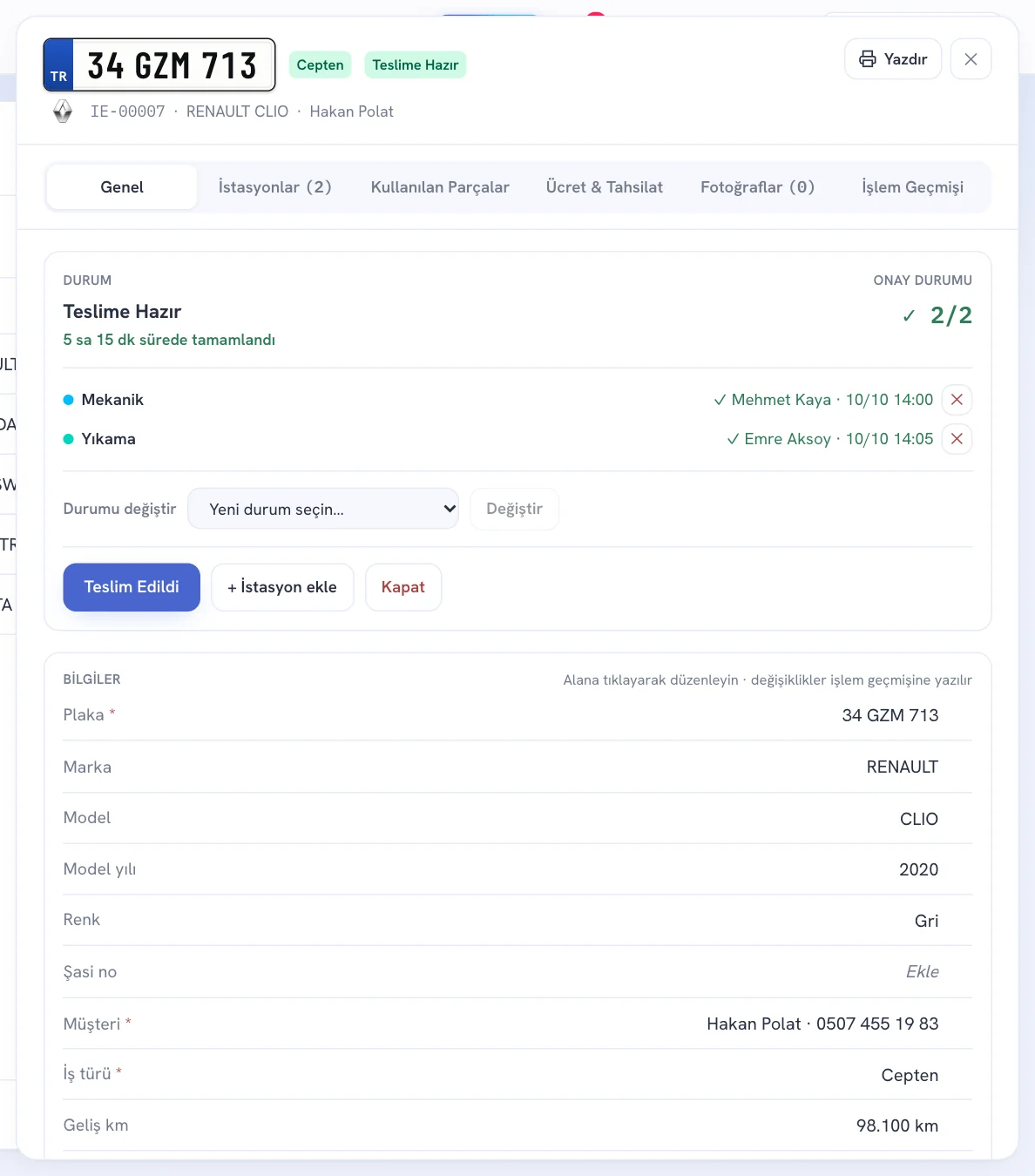1035x1176 pixels.
Task: Click the Teslim Edildi button
Action: pos(132,587)
